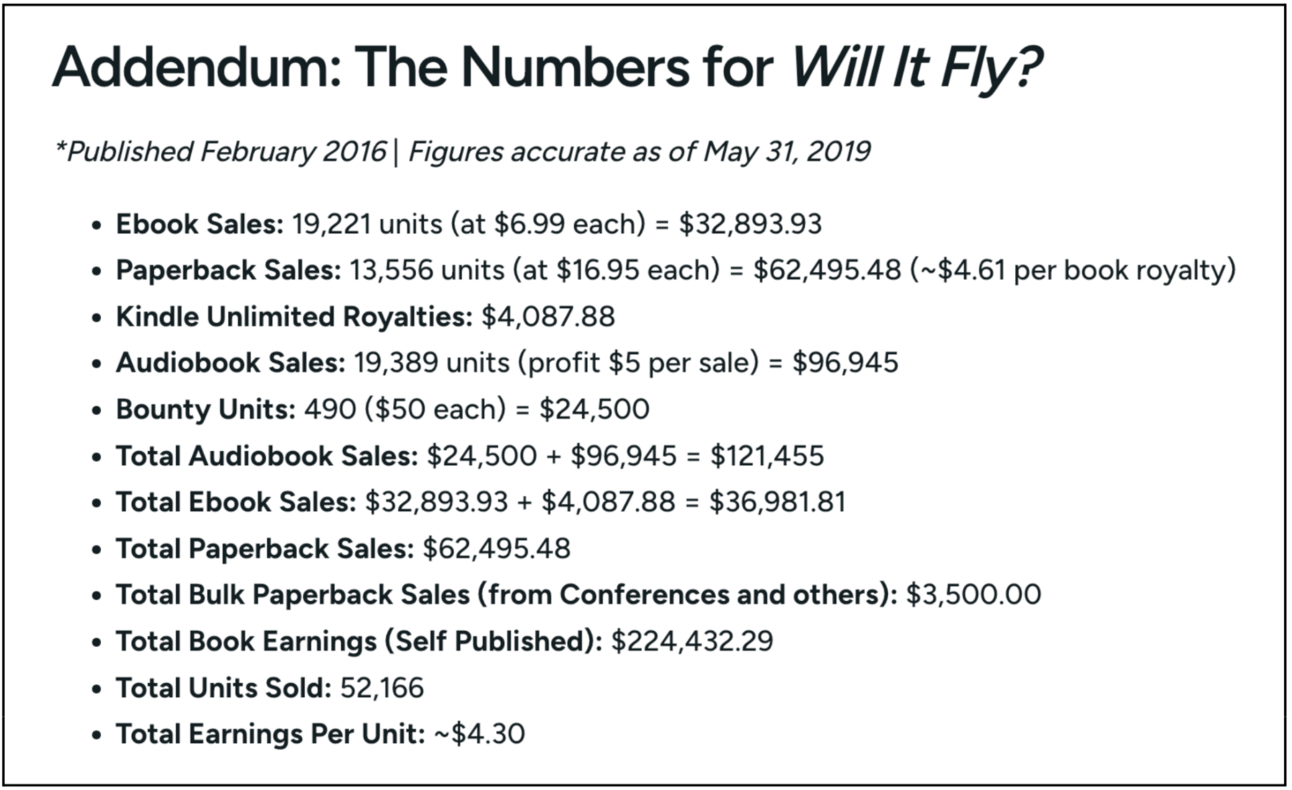Click the "Total Audiobook Sales:" label
Image resolution: width=1292 pixels, height=790 pixels.
coord(266,456)
